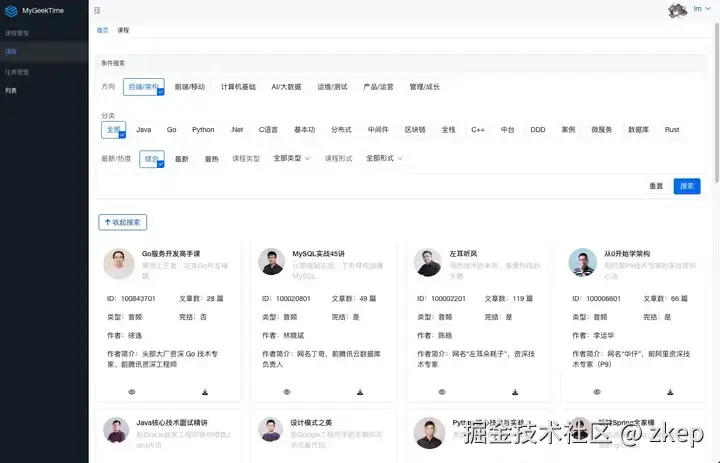Open 列表 in the left sidebar
The height and width of the screenshot is (463, 720).
[x=11, y=90]
